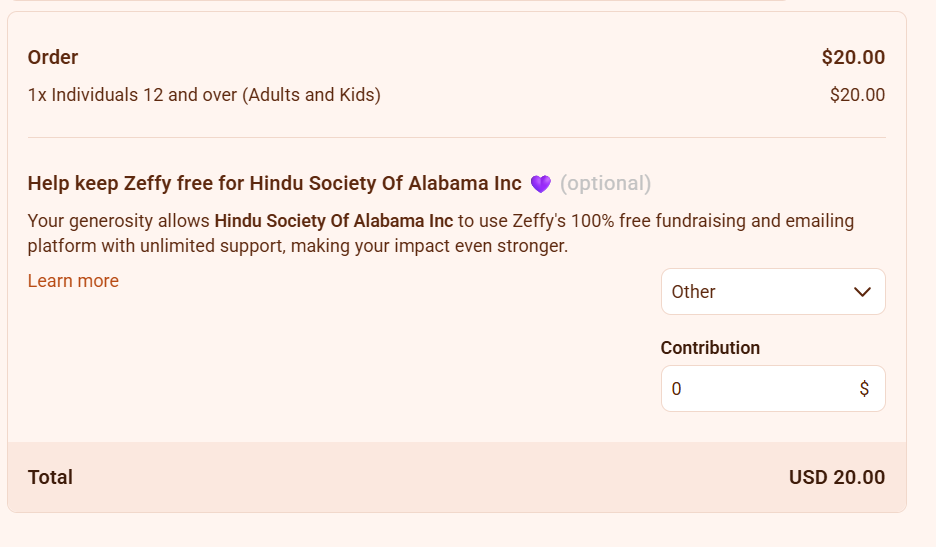The image size is (936, 547).
Task: Click the Contribution field label
Action: 710,348
